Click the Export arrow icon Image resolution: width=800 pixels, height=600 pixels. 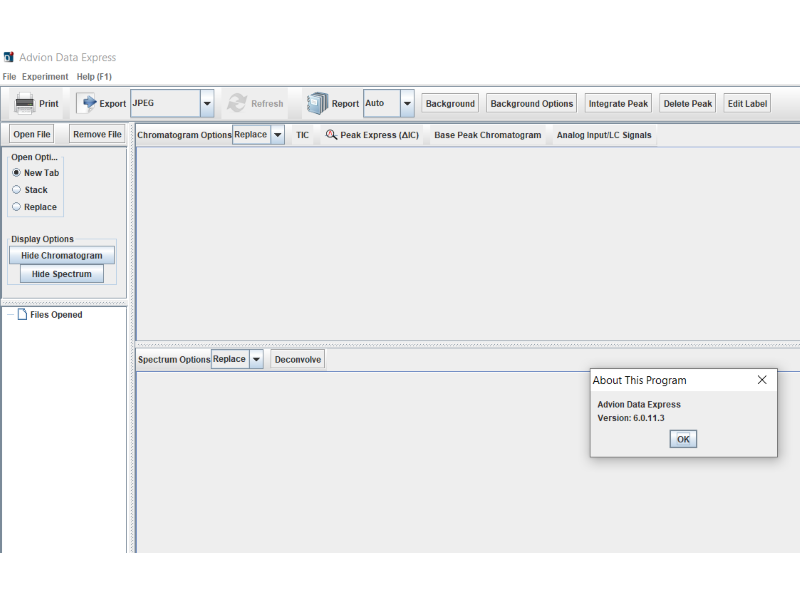pos(87,103)
